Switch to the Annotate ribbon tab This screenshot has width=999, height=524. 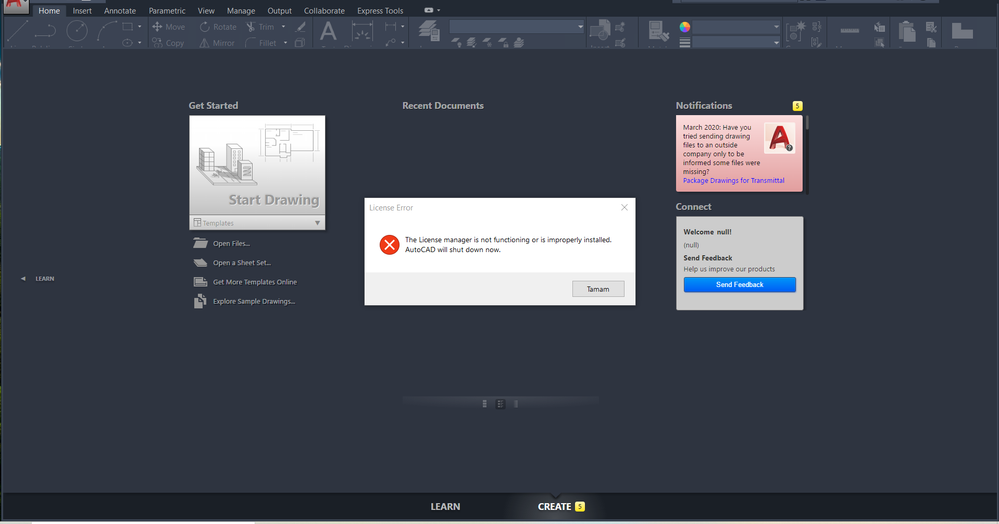(120, 11)
